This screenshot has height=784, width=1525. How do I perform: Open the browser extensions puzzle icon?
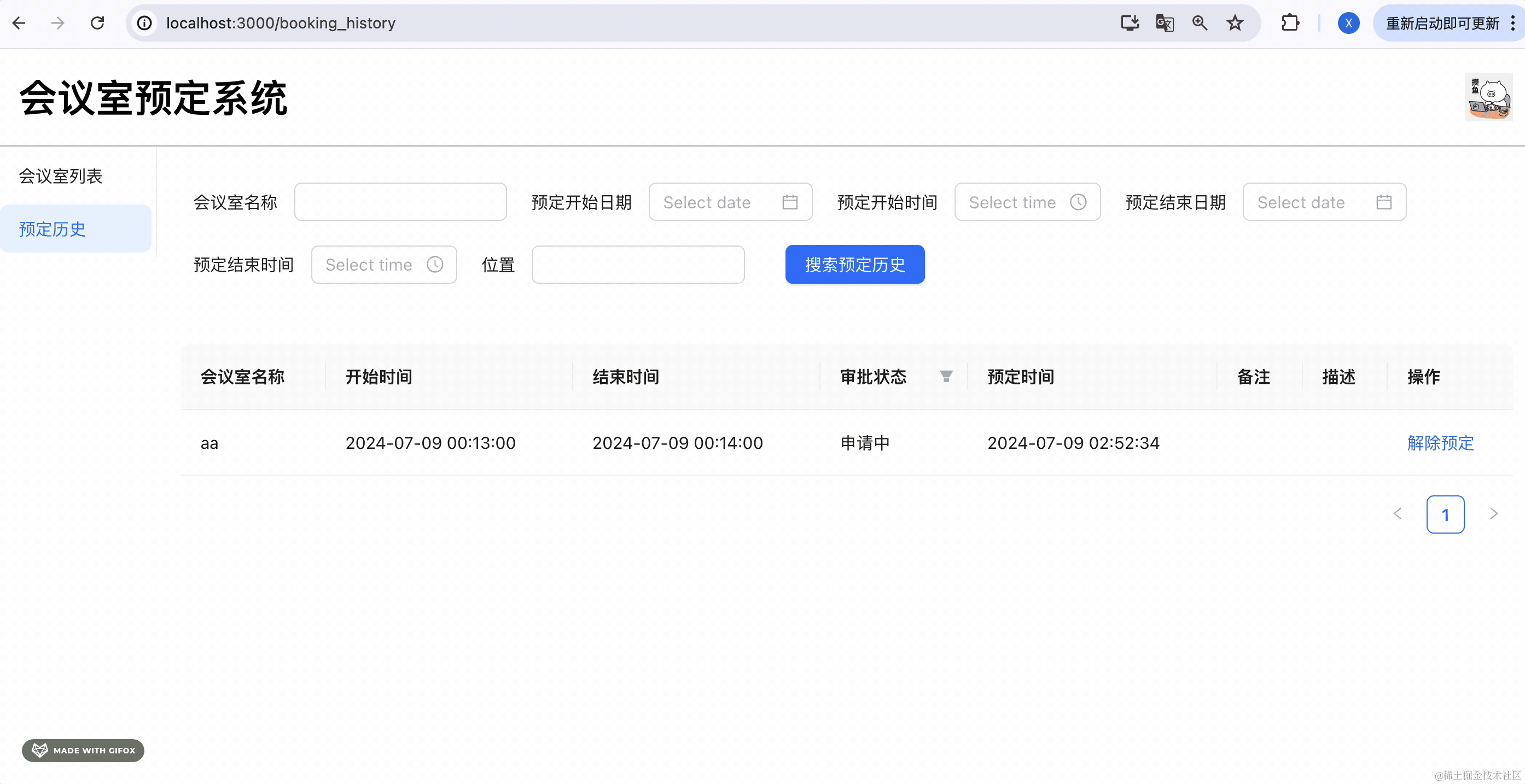(1290, 23)
